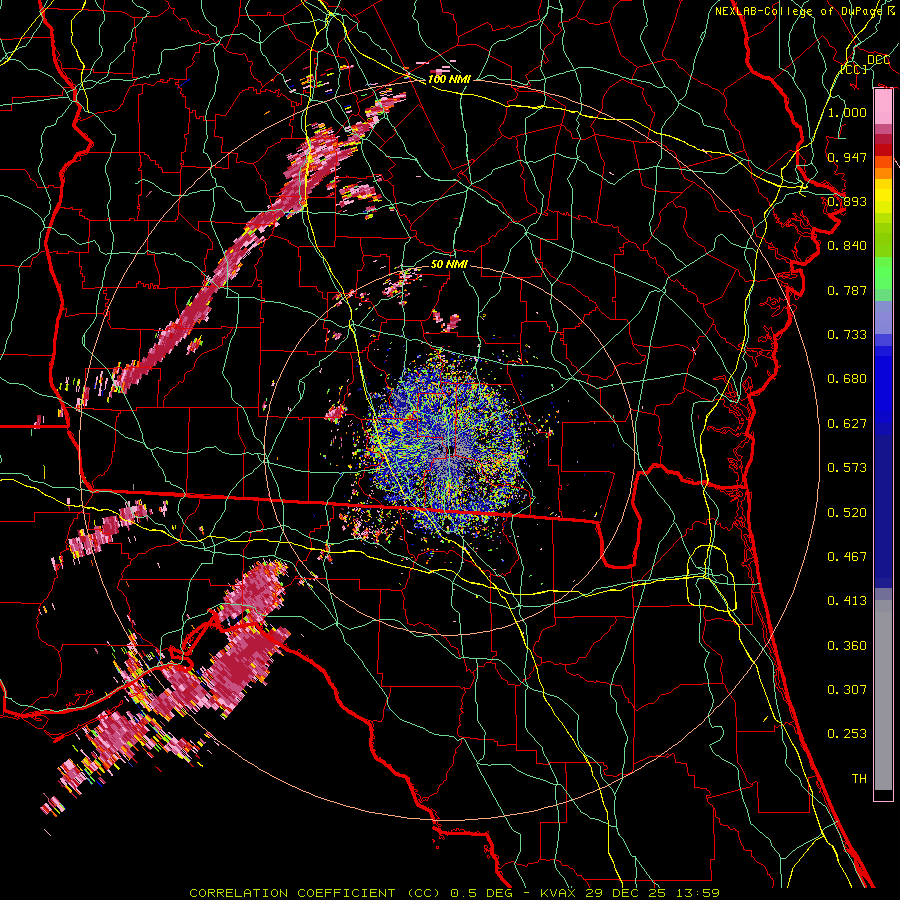The image size is (900, 900).
Task: Click the pink top of the color bar
Action: tap(883, 107)
